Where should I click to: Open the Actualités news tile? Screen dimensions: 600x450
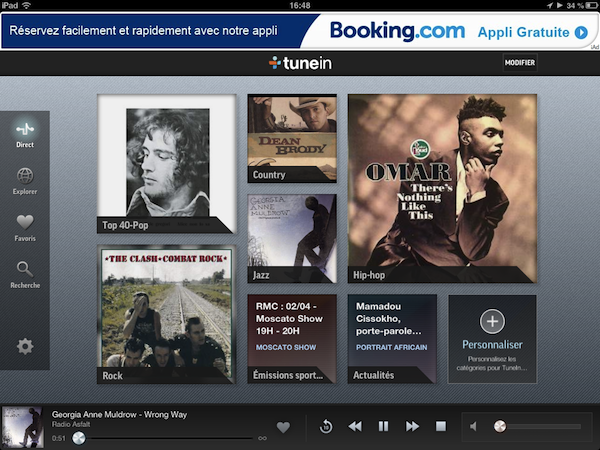coord(392,339)
